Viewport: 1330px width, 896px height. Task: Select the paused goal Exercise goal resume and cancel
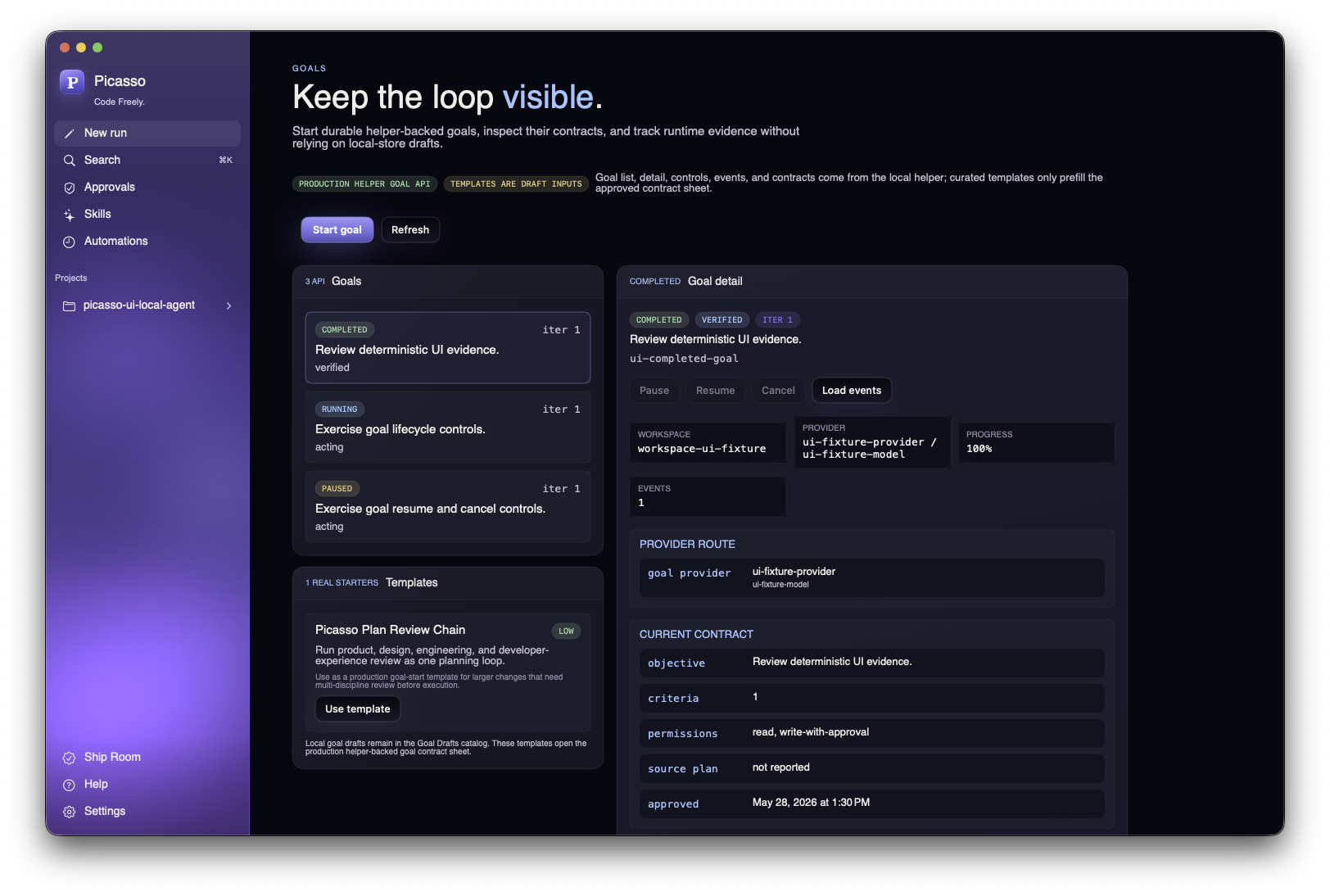coord(448,507)
